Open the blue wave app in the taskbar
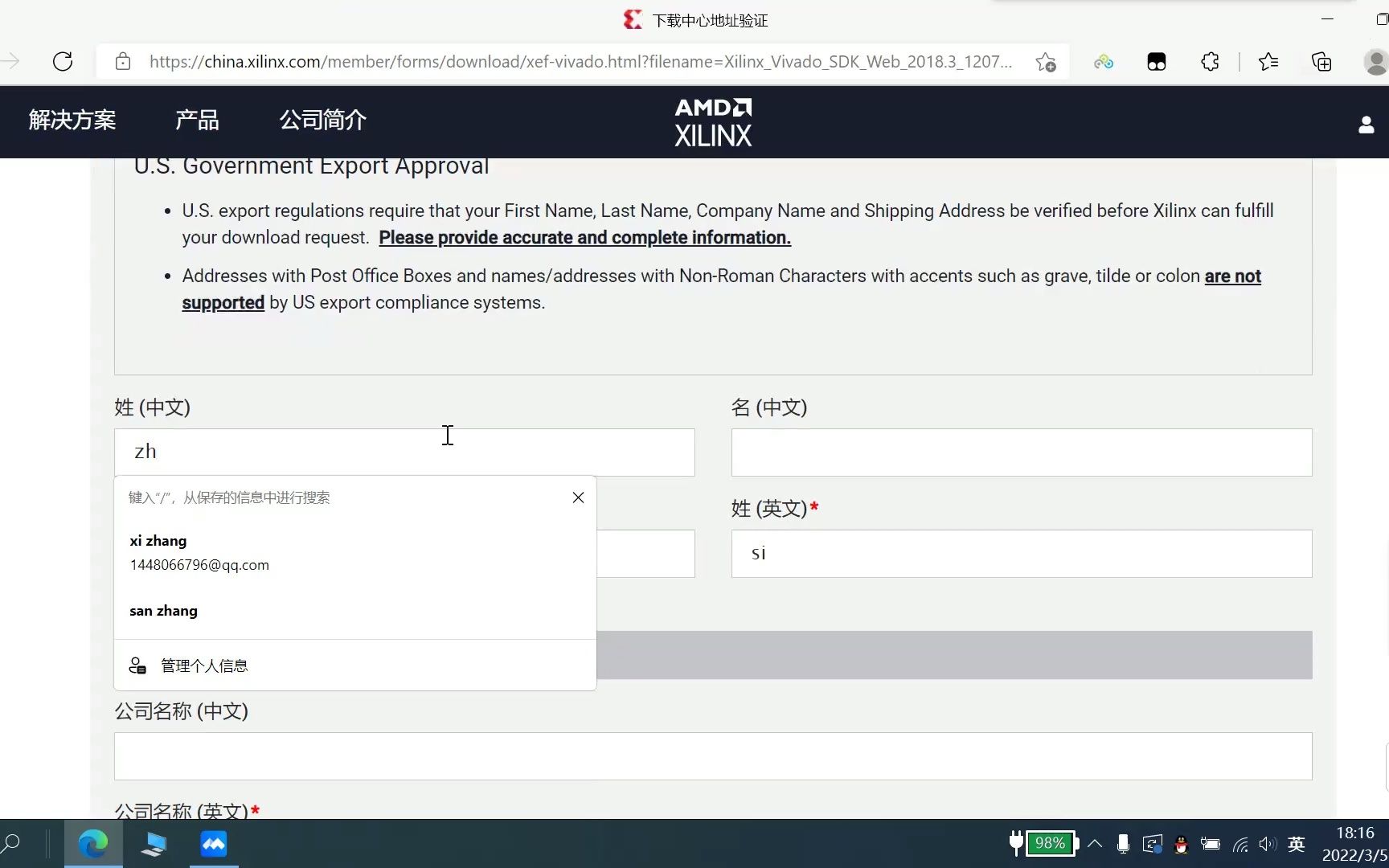The width and height of the screenshot is (1389, 868). click(x=214, y=844)
